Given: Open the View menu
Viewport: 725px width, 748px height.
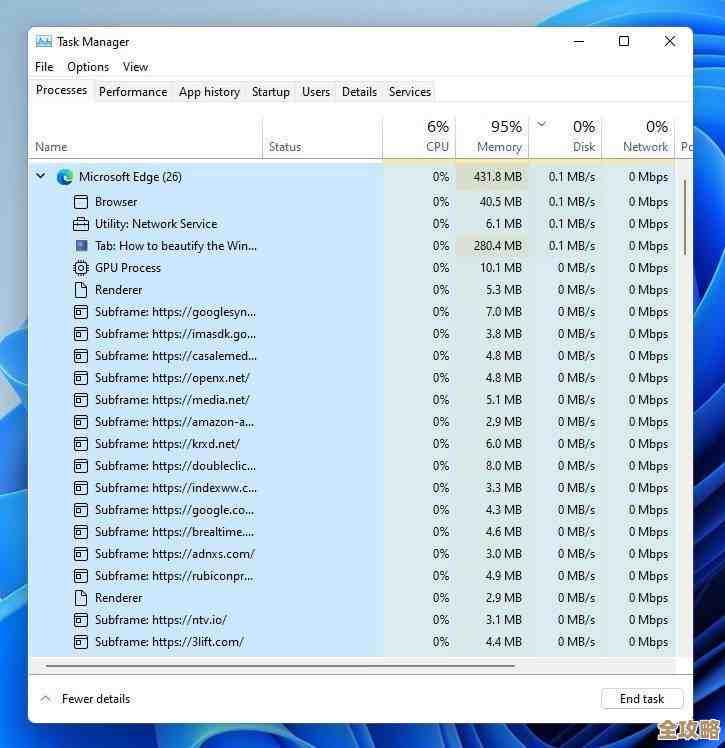Looking at the screenshot, I should (x=135, y=67).
